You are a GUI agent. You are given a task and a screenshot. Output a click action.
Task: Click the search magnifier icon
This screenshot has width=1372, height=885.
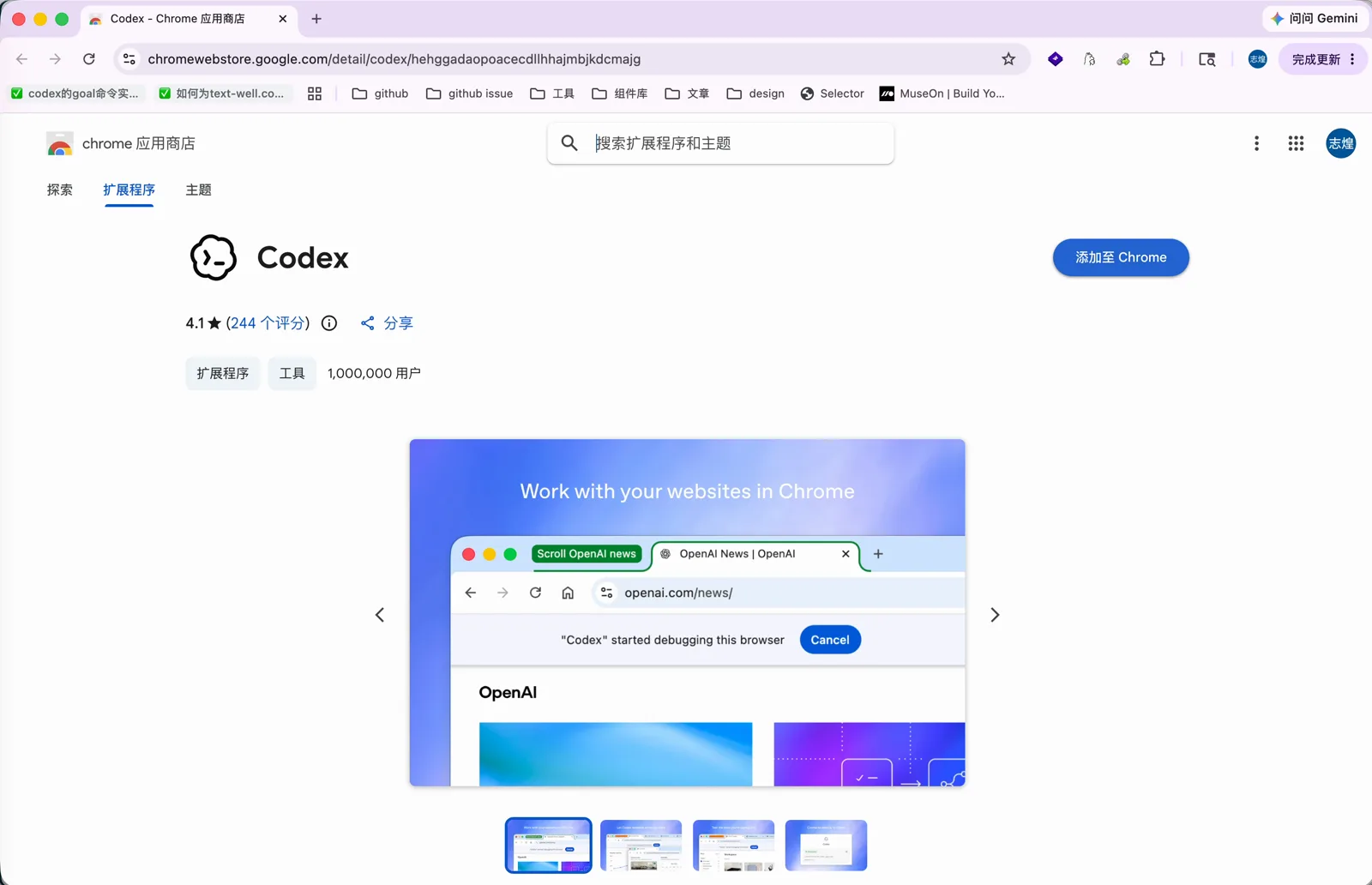569,143
